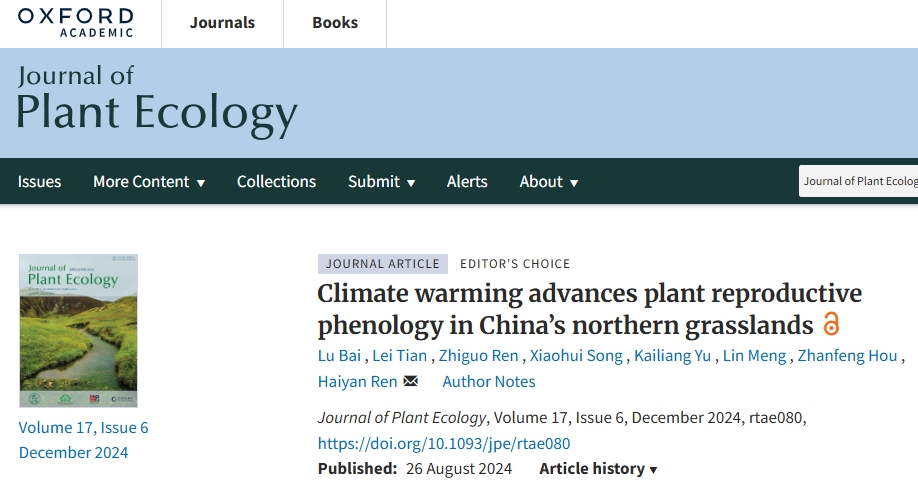
Task: Click the corresponding author envelope icon
Action: tap(410, 381)
